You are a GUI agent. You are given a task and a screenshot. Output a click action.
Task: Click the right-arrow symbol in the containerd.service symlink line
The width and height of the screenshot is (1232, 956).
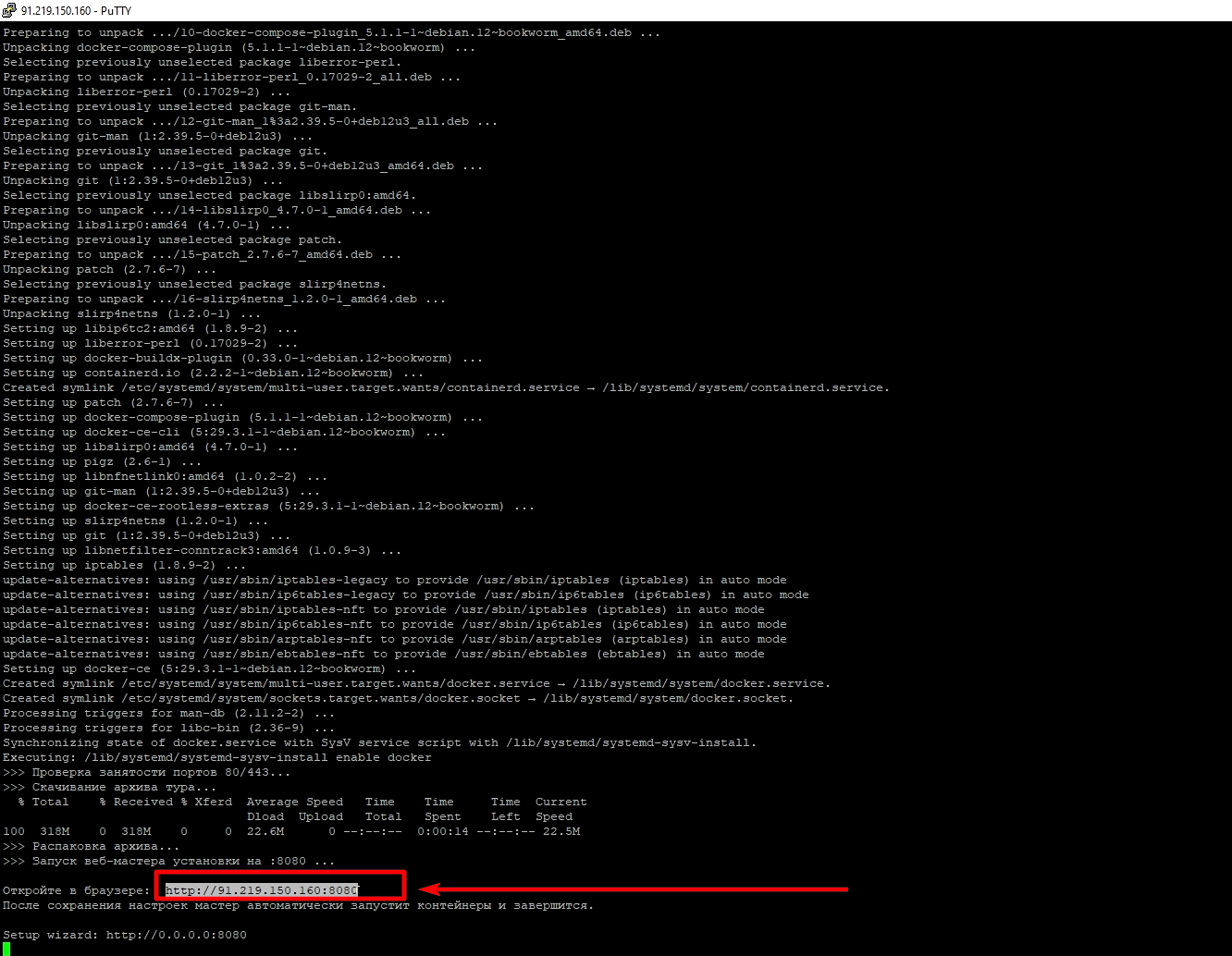pos(590,387)
